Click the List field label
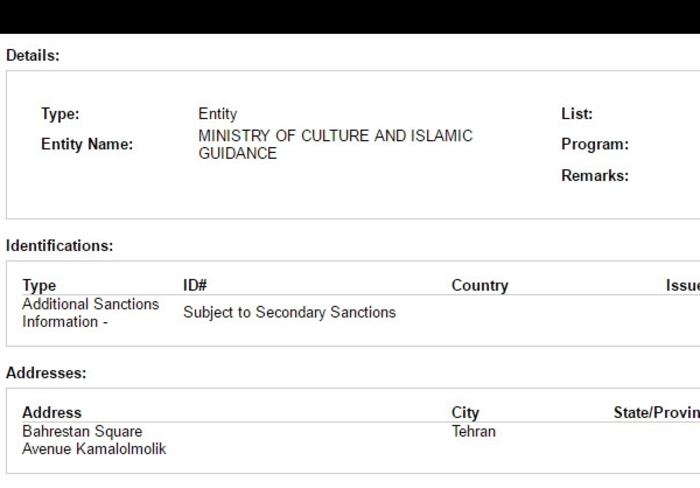 click(x=577, y=114)
